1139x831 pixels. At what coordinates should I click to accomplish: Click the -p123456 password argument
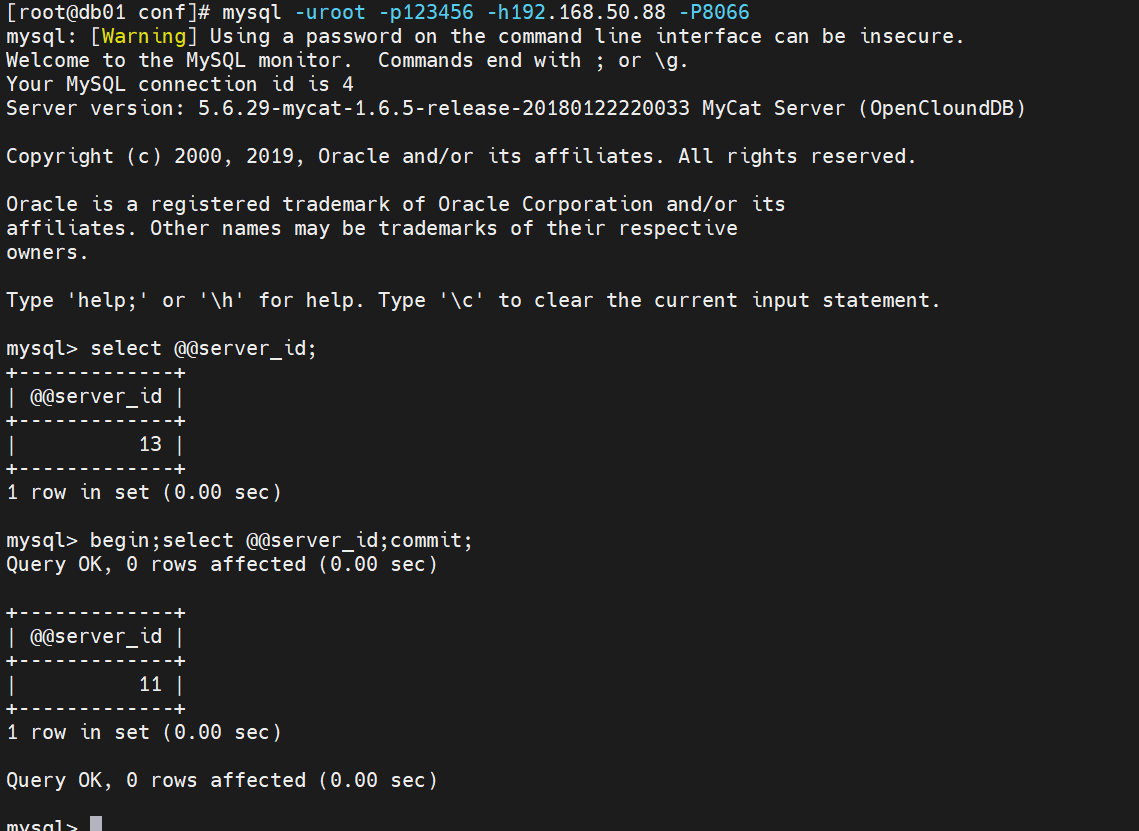[426, 12]
